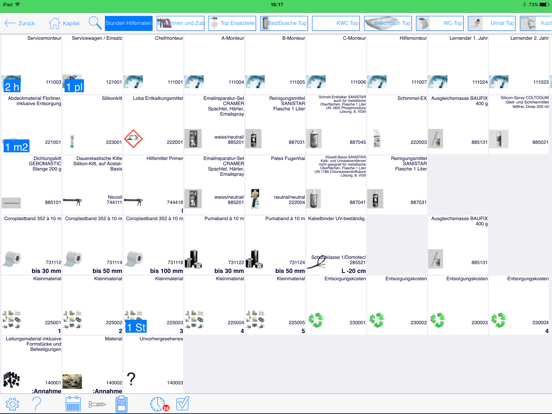
Task: Open the Urinal Top tab
Action: pyautogui.click(x=492, y=23)
